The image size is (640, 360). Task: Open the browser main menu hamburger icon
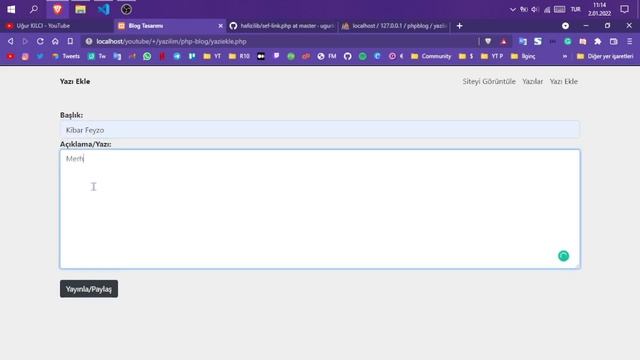coord(630,41)
